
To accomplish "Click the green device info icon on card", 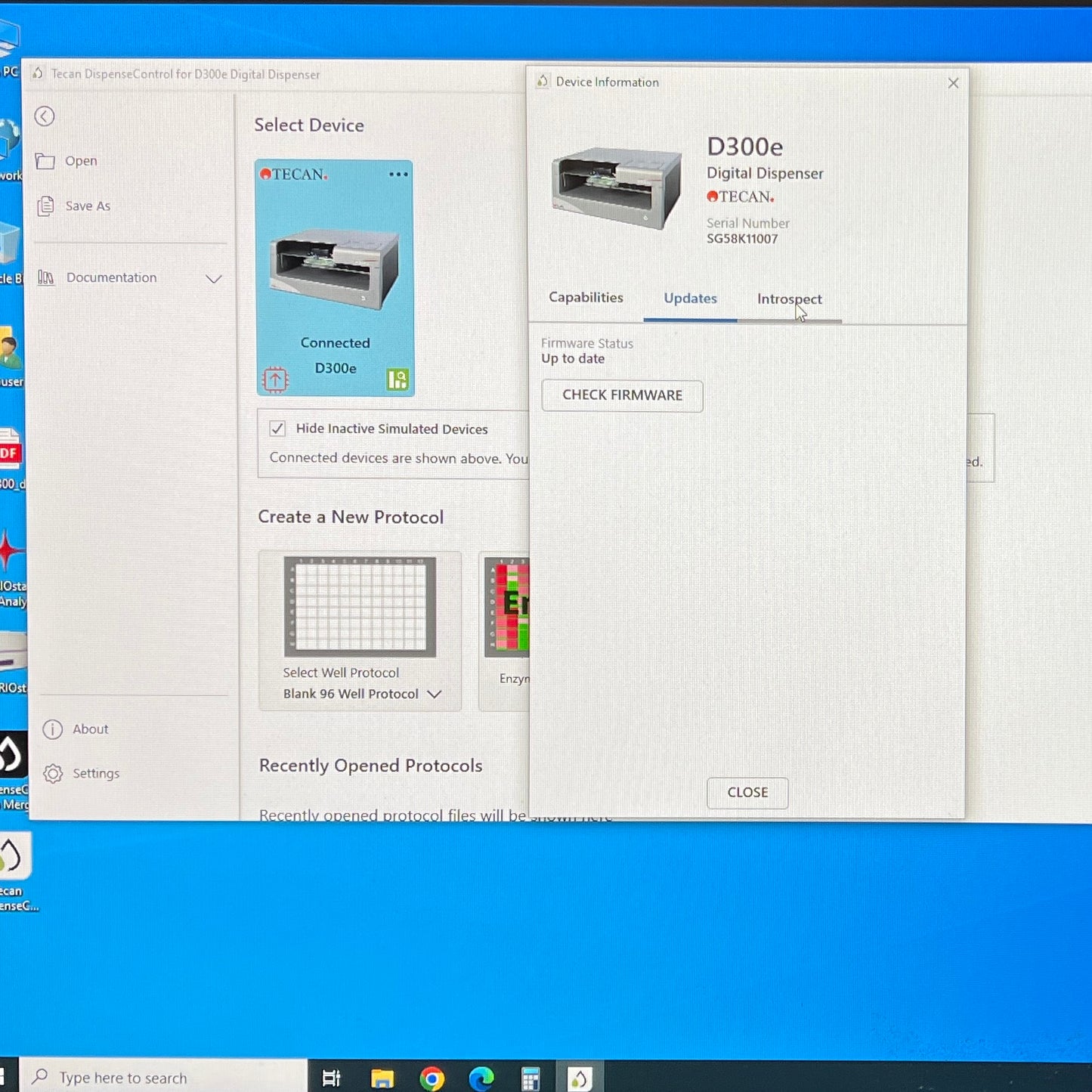I will (x=398, y=379).
